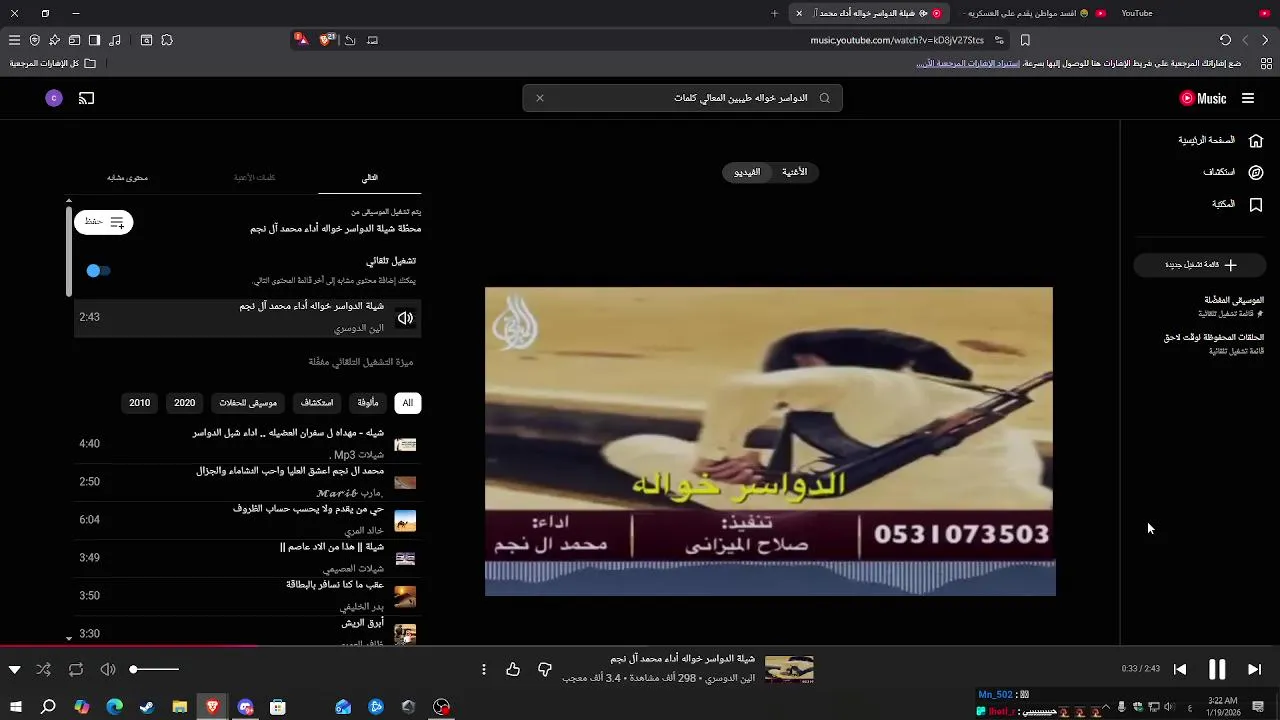Clear the search box with X
Image resolution: width=1280 pixels, height=720 pixels.
point(539,98)
